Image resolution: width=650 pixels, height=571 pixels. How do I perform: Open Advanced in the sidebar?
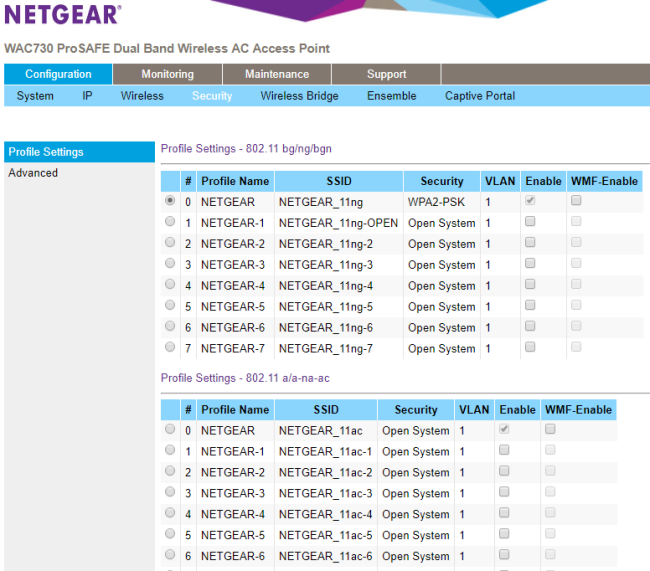coord(33,173)
